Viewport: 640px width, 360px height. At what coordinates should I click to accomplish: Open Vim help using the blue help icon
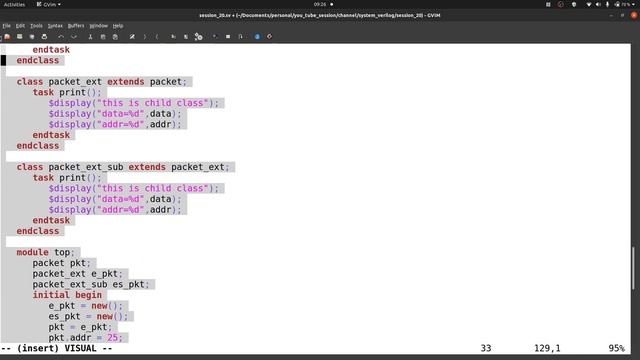coord(257,37)
